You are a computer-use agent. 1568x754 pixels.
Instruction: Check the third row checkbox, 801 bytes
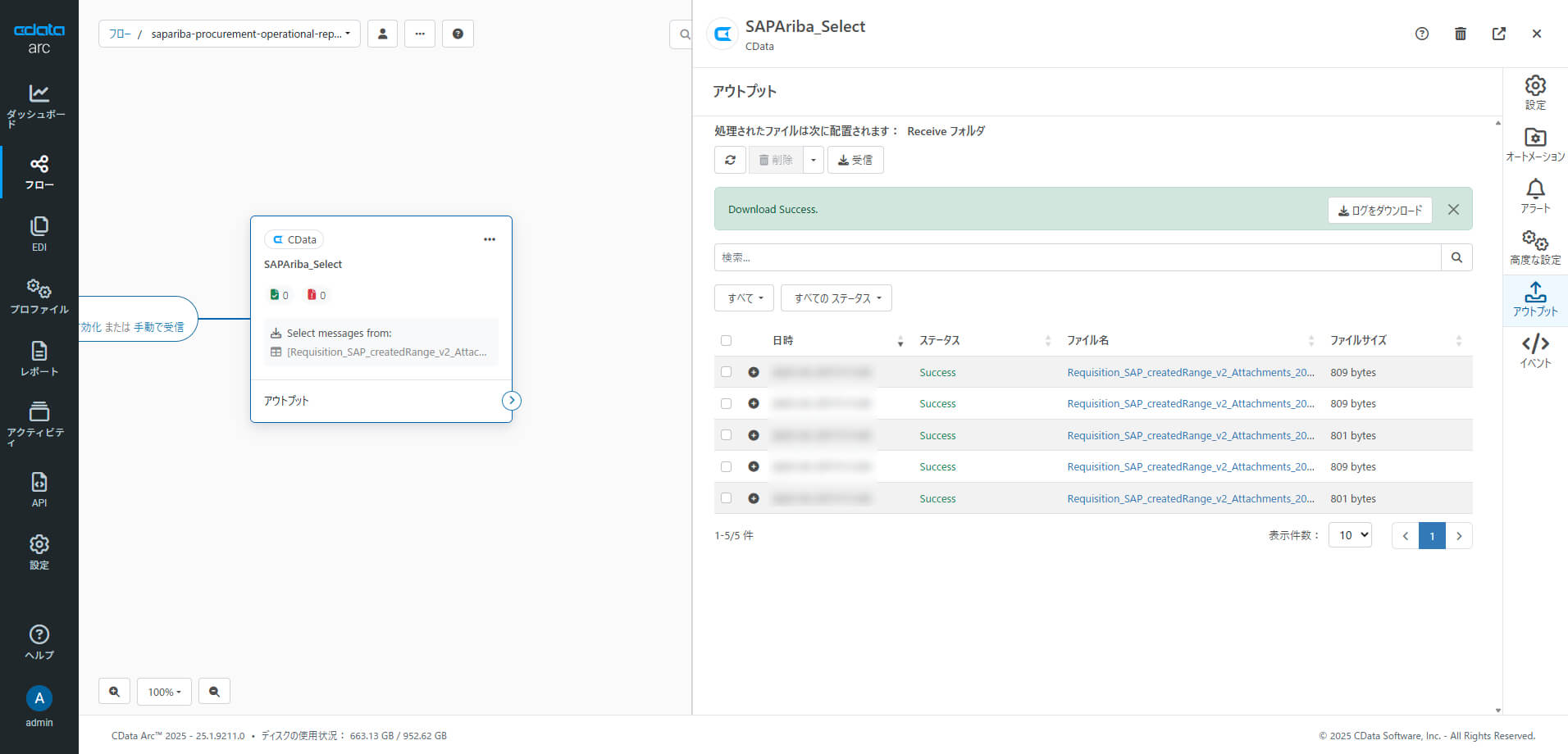click(x=726, y=435)
